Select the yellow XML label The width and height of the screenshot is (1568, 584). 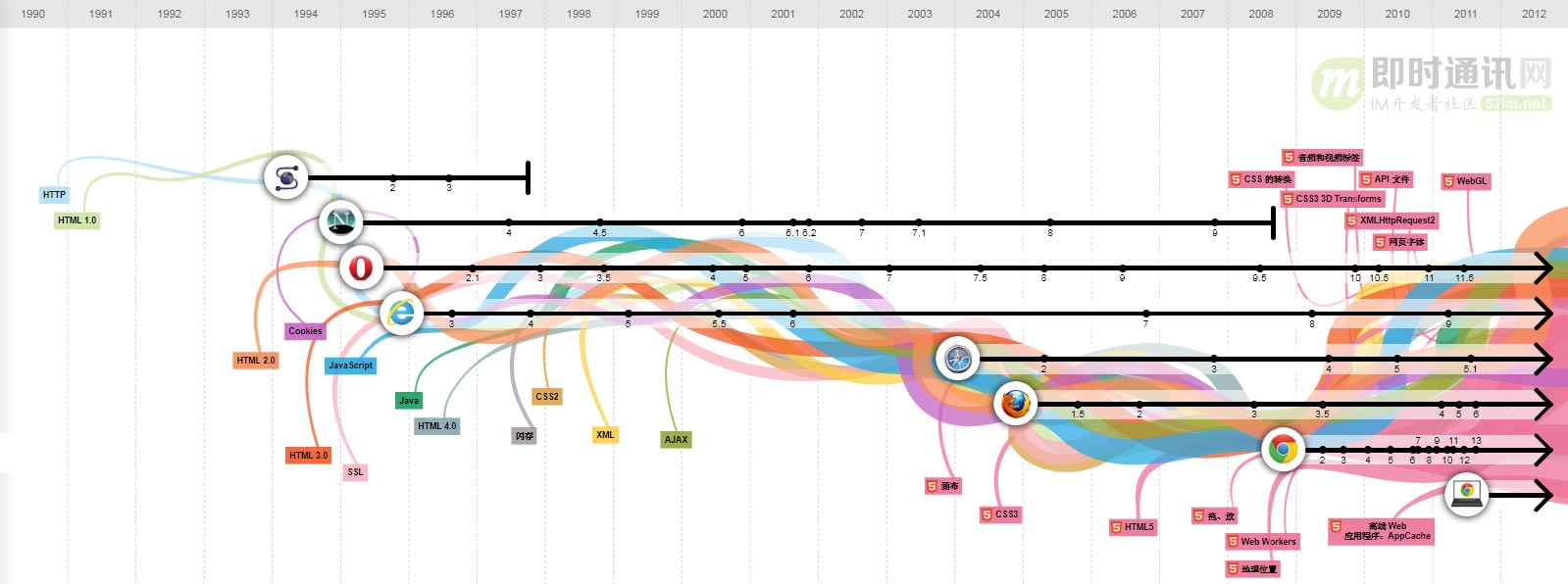(x=606, y=435)
